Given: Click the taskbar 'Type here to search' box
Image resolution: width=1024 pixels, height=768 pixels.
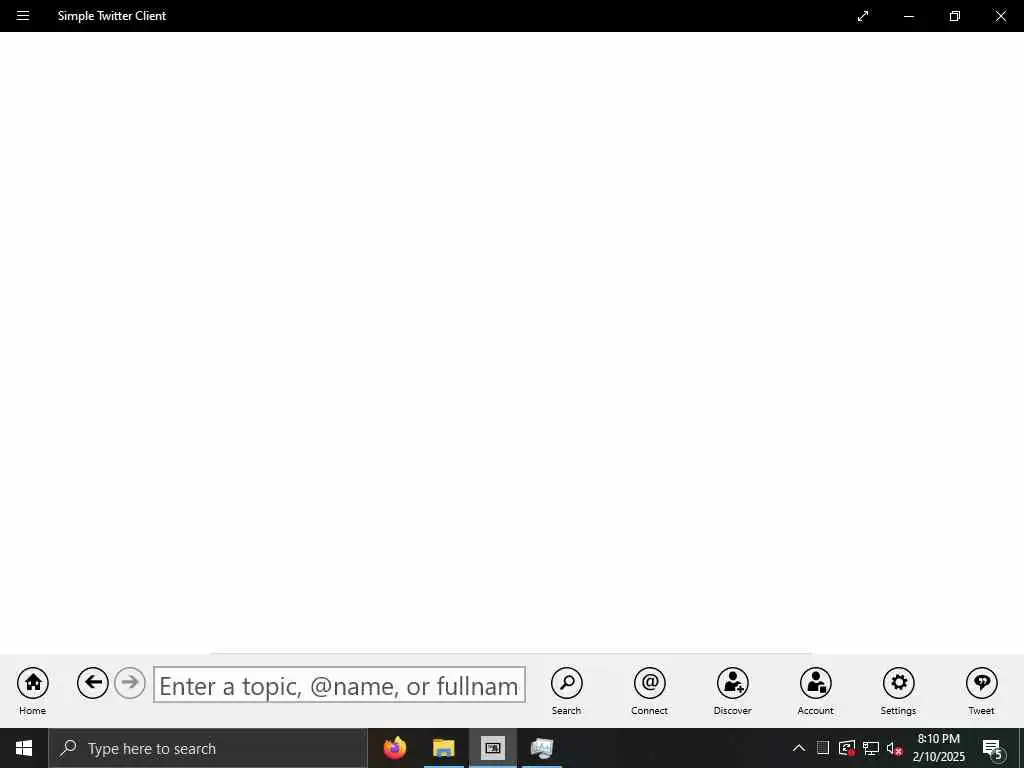Looking at the screenshot, I should 208,748.
